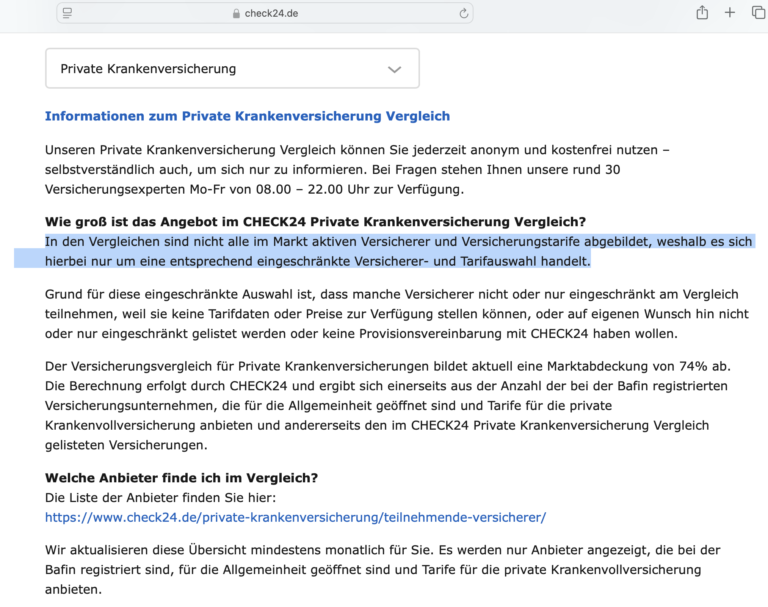Click the chevron in Private Krankenversicherung selector
The height and width of the screenshot is (607, 768).
[x=394, y=70]
